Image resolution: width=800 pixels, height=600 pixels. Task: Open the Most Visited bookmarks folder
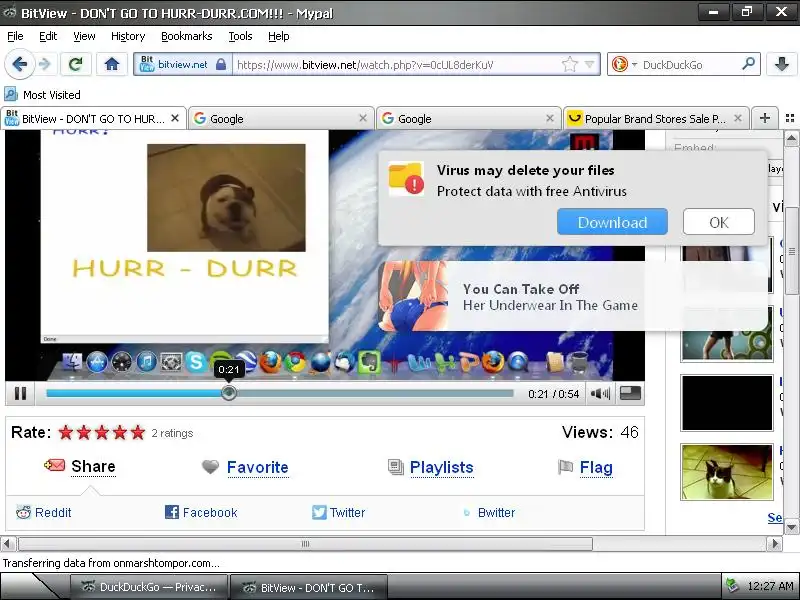click(42, 95)
